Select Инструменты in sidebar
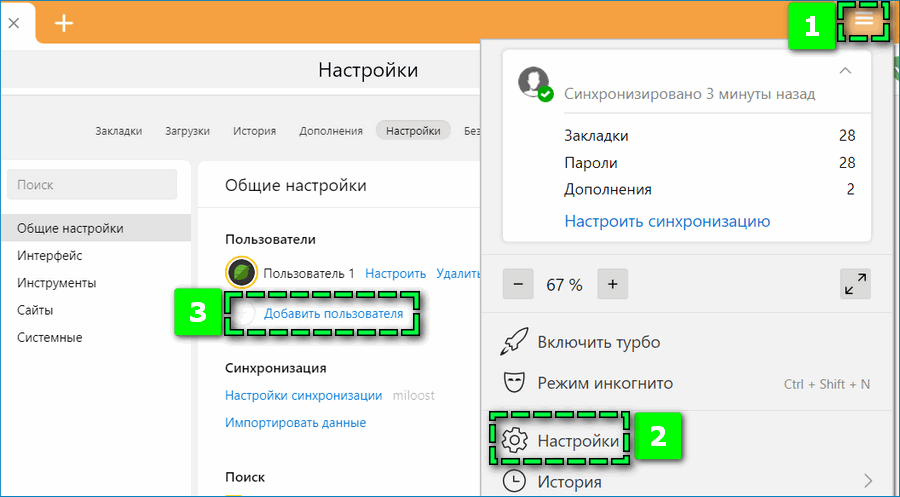This screenshot has height=497, width=900. click(x=56, y=283)
